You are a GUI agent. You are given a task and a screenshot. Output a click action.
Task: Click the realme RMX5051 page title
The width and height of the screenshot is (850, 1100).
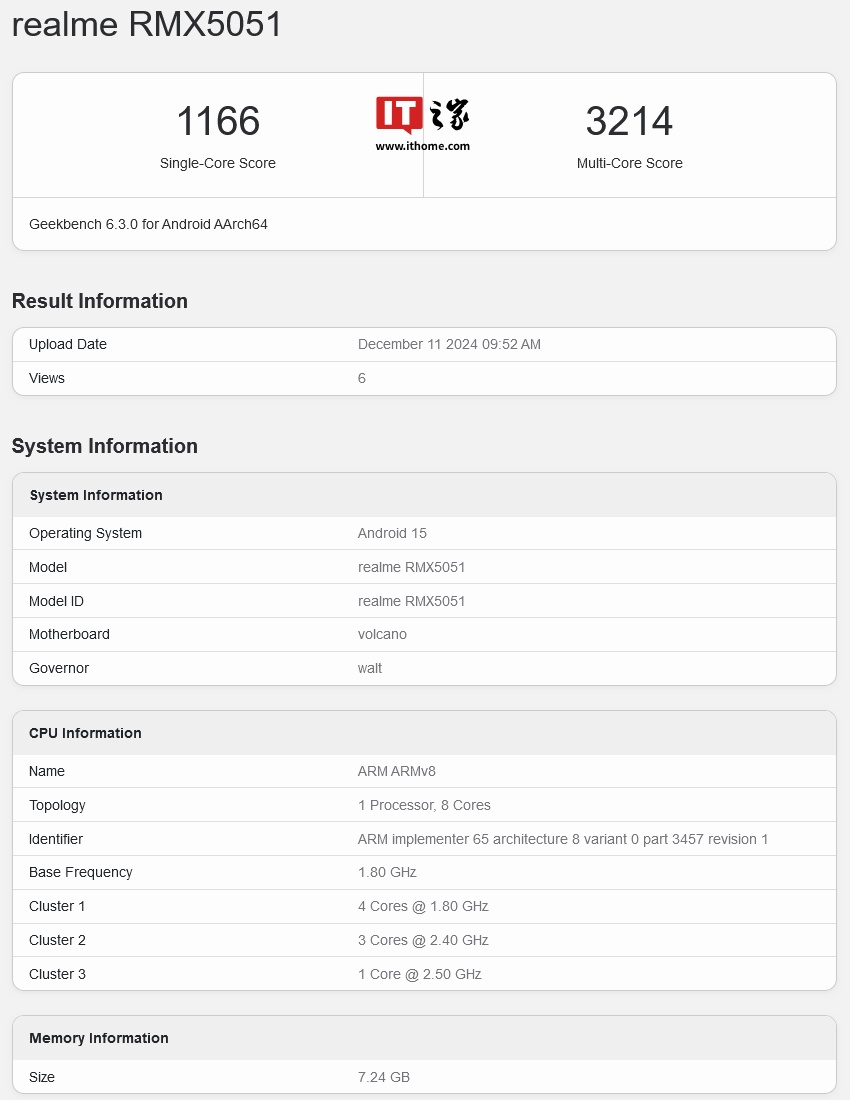point(147,25)
